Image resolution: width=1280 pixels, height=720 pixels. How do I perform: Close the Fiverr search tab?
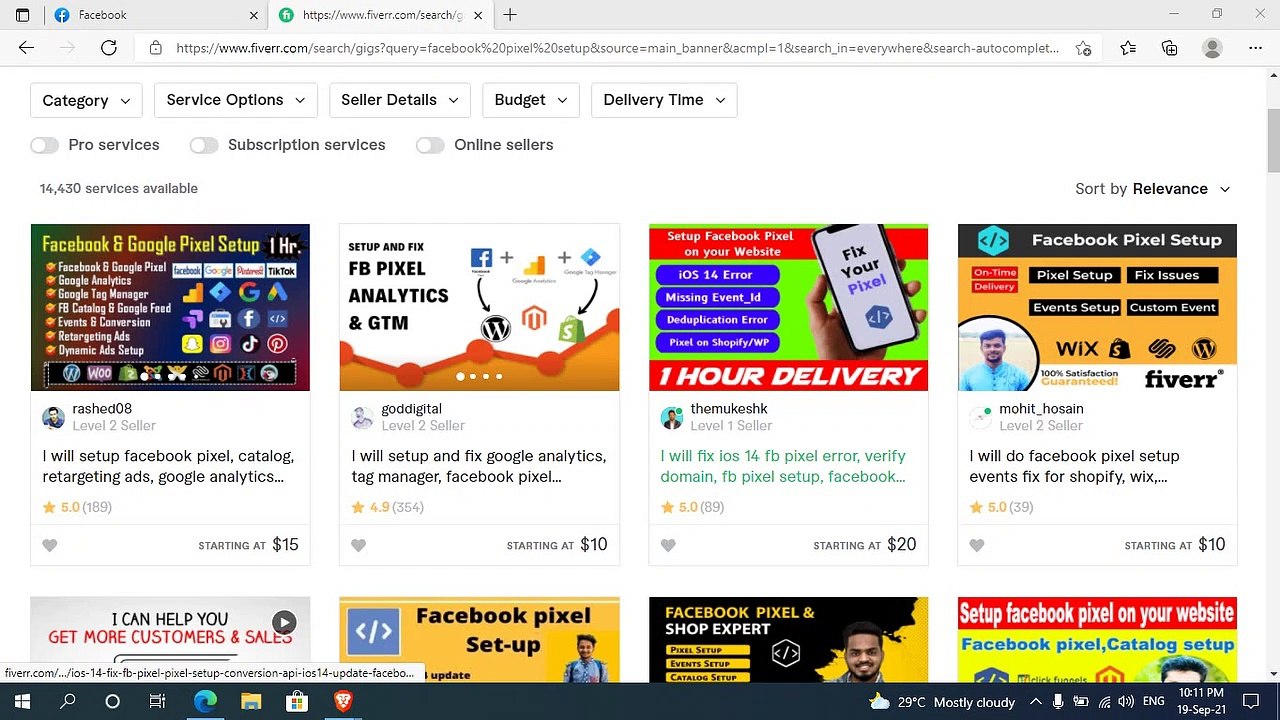(478, 15)
